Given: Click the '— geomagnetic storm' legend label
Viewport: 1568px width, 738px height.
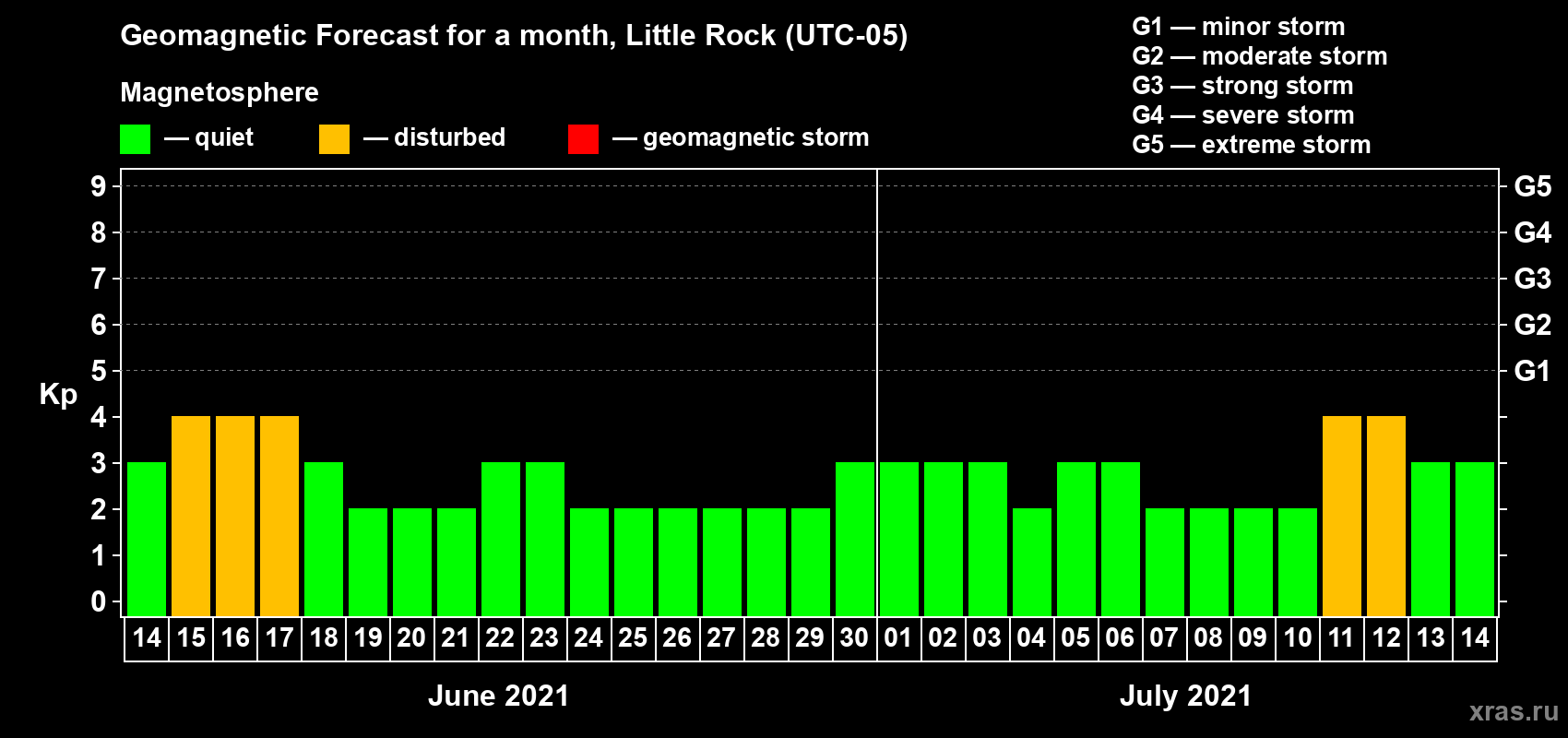Looking at the screenshot, I should pos(741,137).
